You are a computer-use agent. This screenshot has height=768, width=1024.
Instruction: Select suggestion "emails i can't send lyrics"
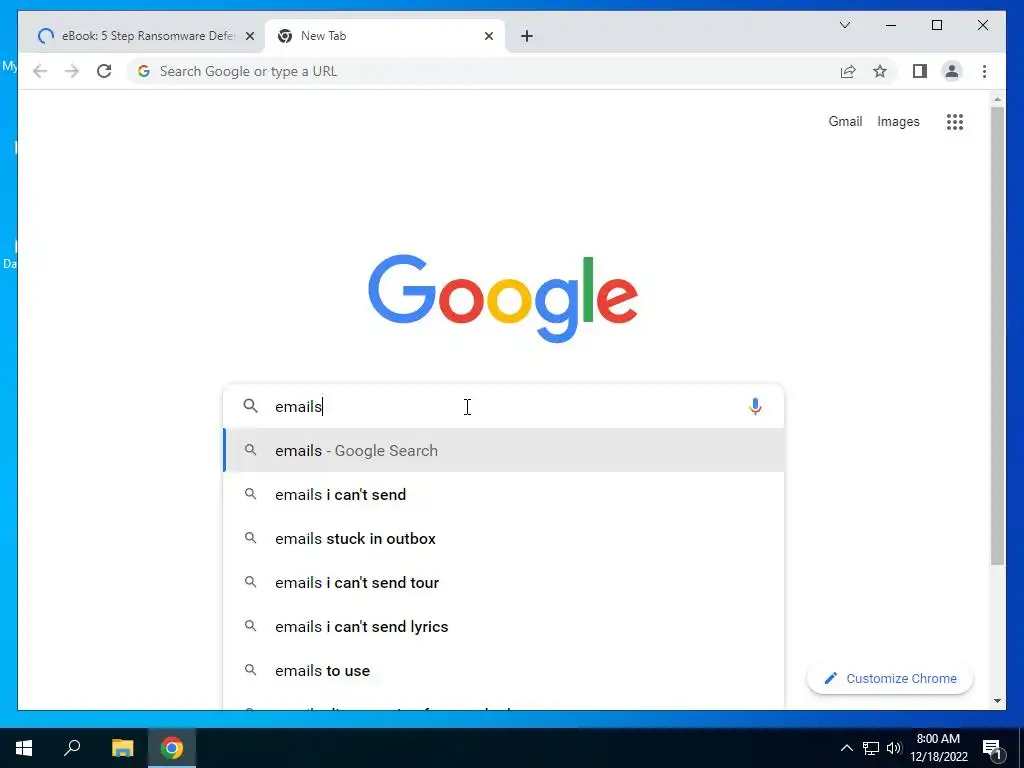pos(504,627)
